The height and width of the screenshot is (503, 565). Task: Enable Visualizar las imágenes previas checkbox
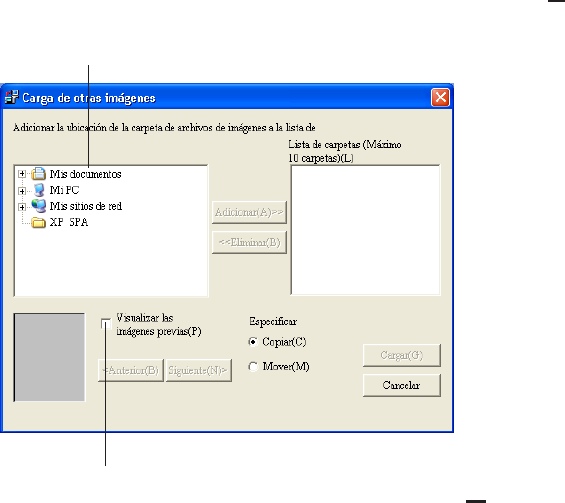(106, 324)
